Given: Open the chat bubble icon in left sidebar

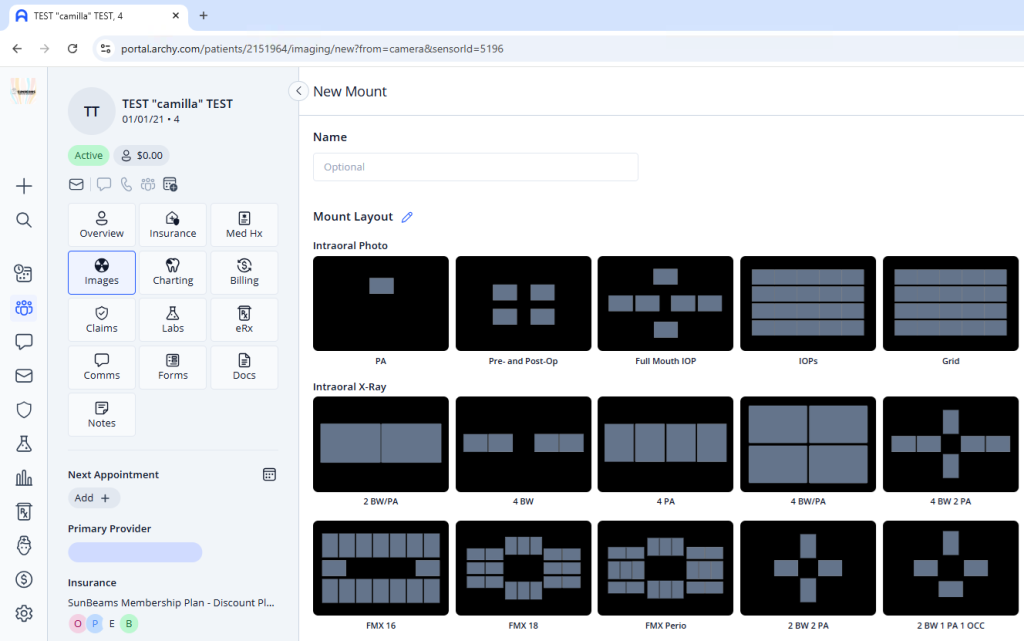Looking at the screenshot, I should pos(24,341).
